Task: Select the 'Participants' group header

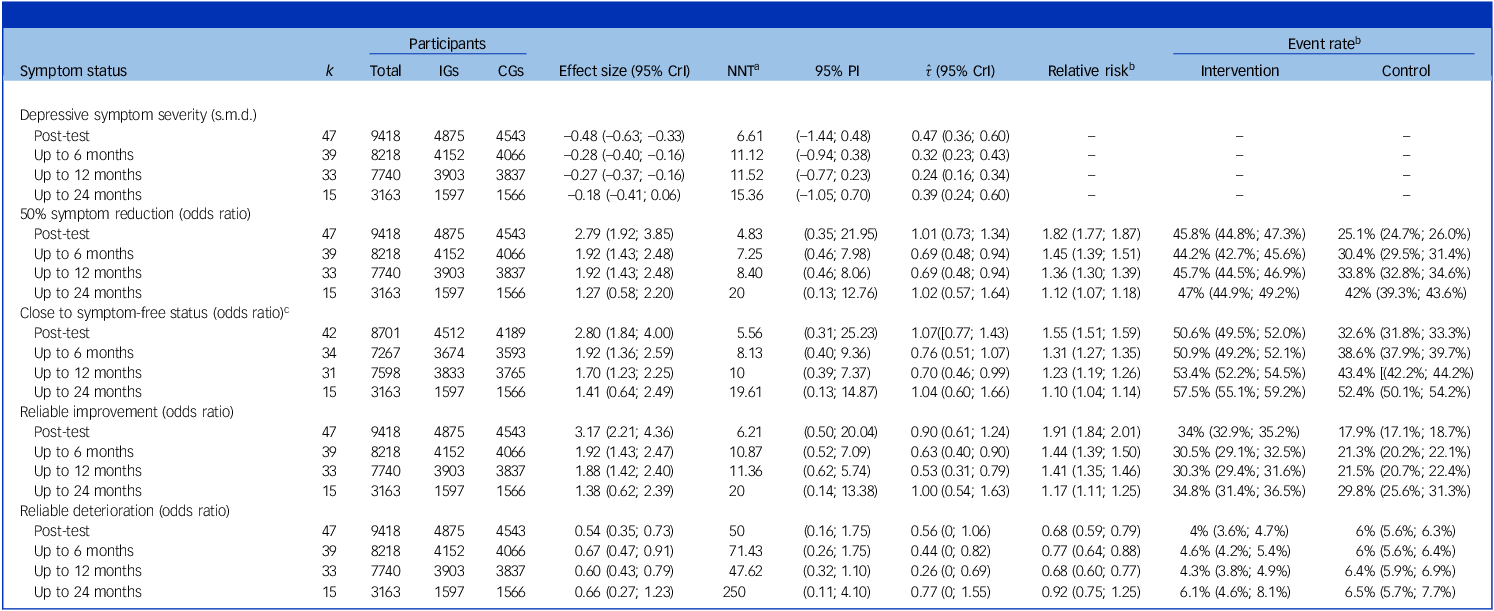Action: point(447,44)
